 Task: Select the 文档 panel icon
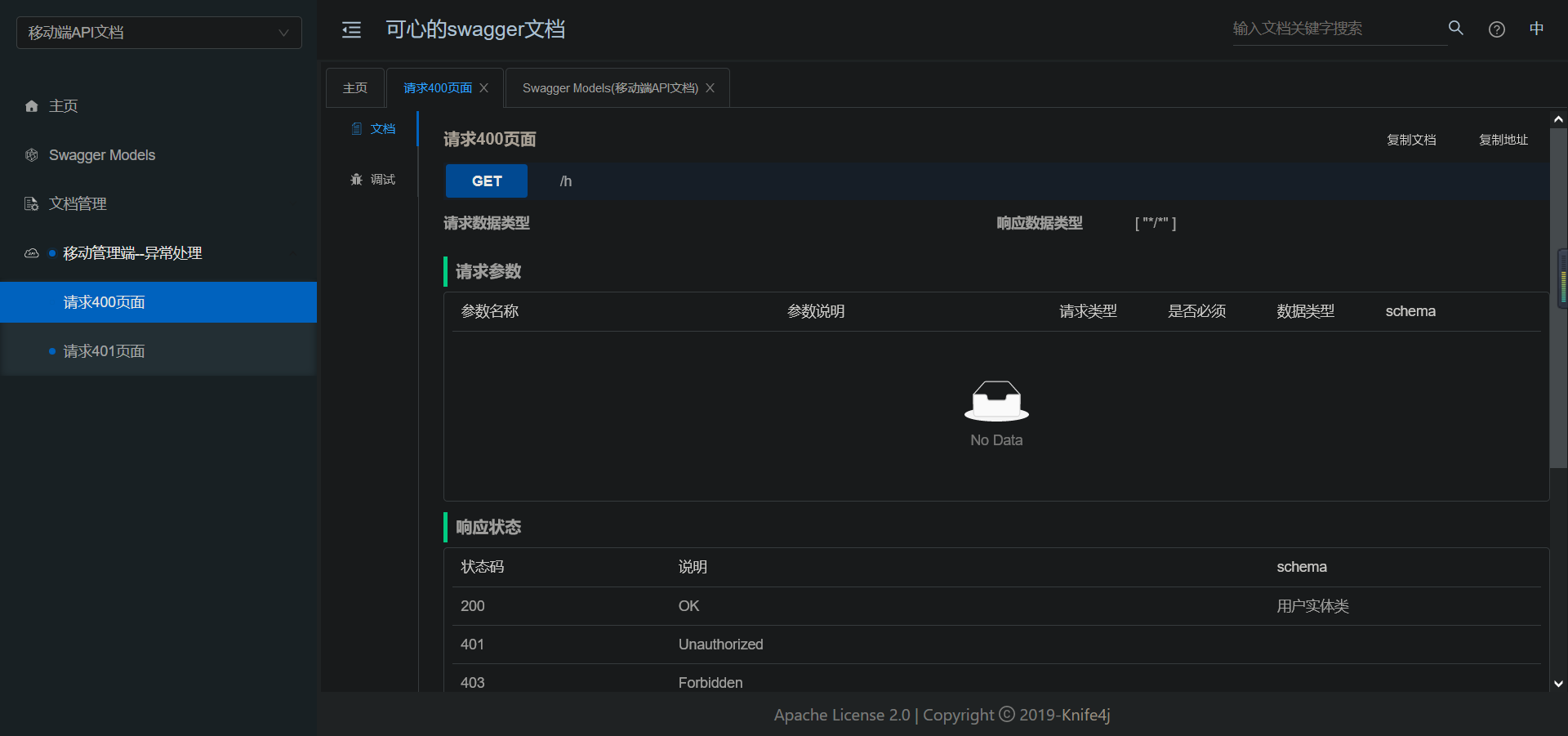pyautogui.click(x=356, y=128)
